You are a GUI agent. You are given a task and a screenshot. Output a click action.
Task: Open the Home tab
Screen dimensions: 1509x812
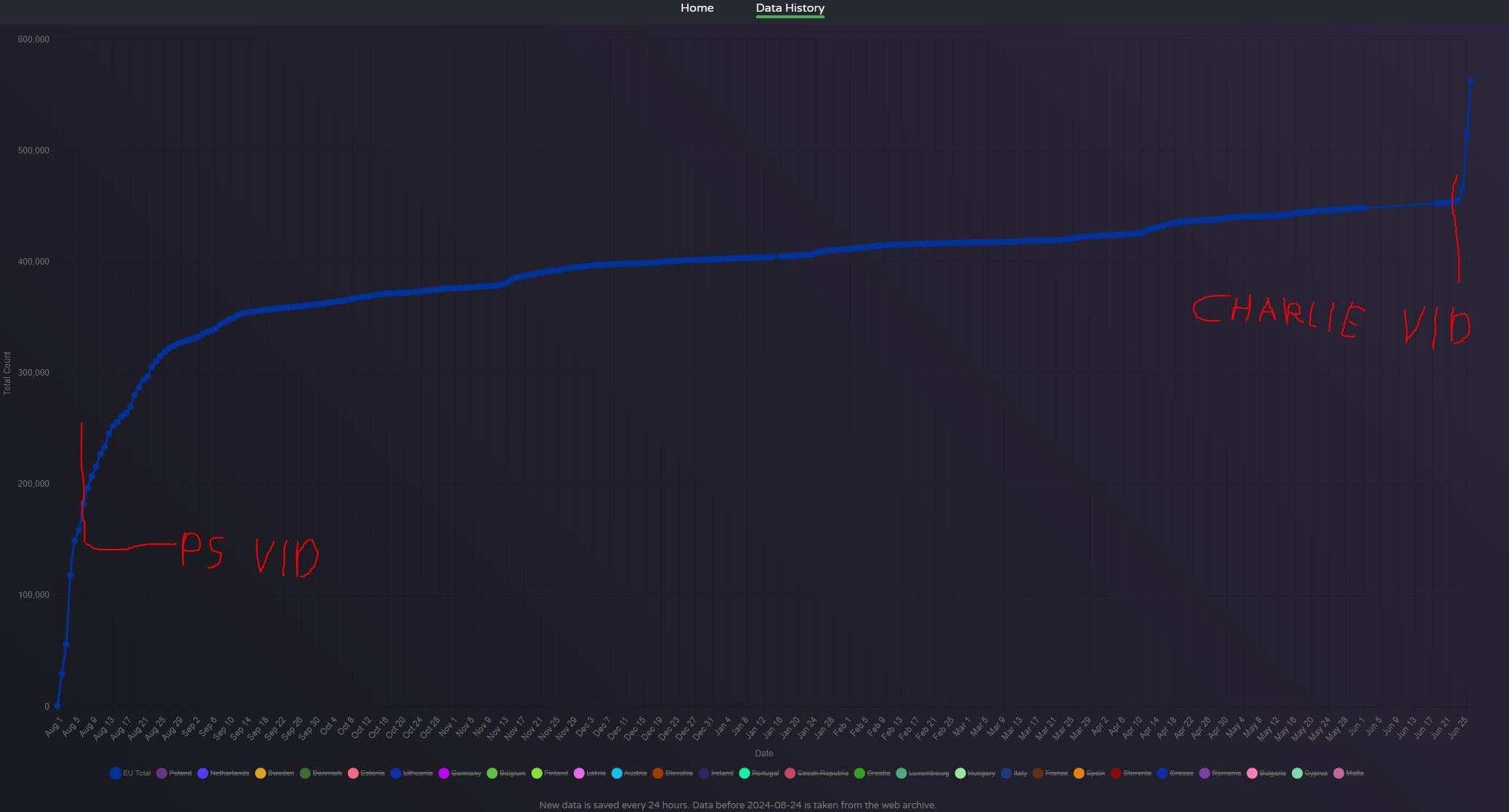(697, 8)
